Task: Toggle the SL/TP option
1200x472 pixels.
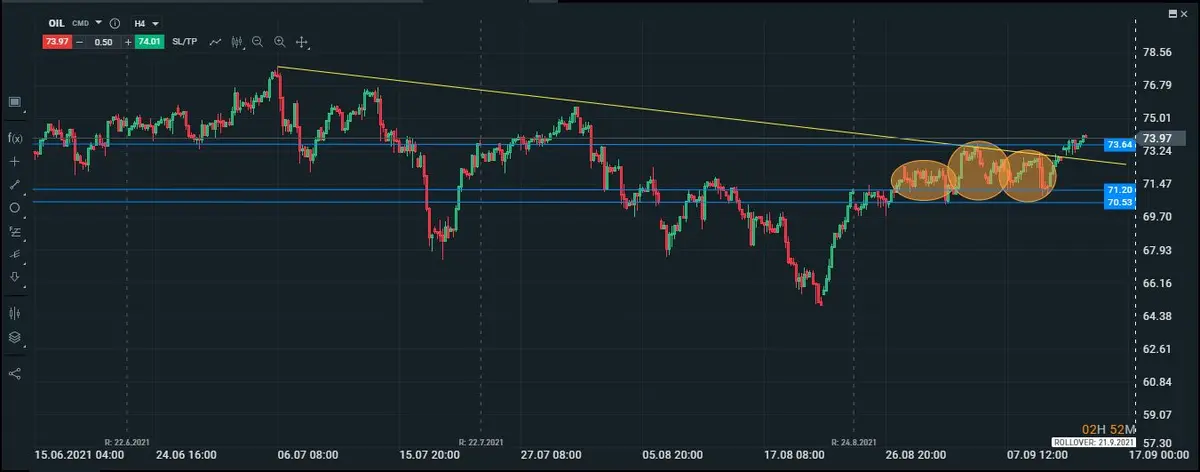Action: pos(185,42)
